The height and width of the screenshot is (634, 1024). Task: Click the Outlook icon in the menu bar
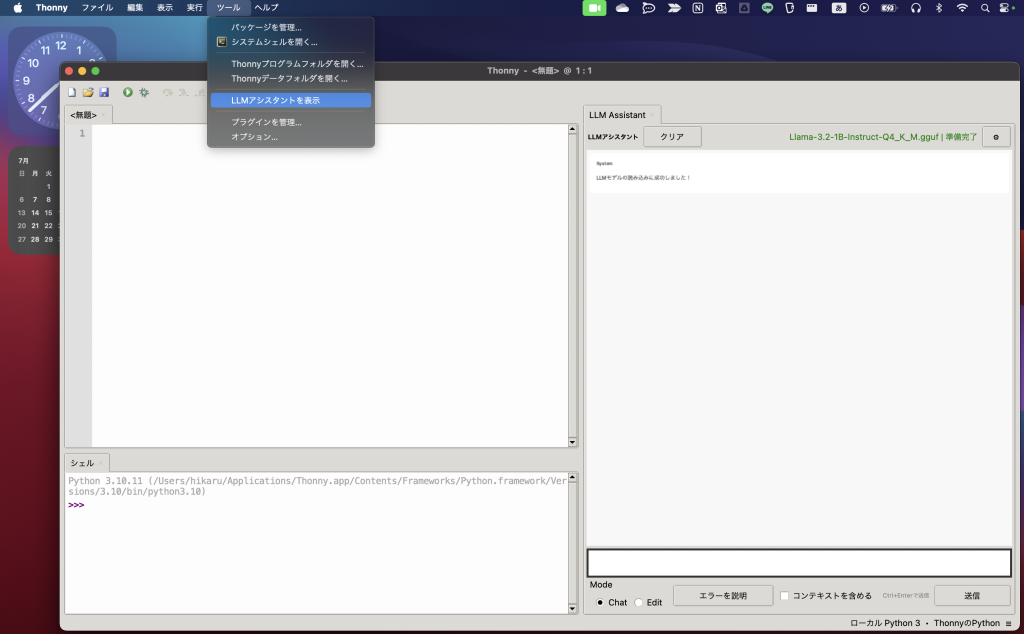pyautogui.click(x=721, y=8)
